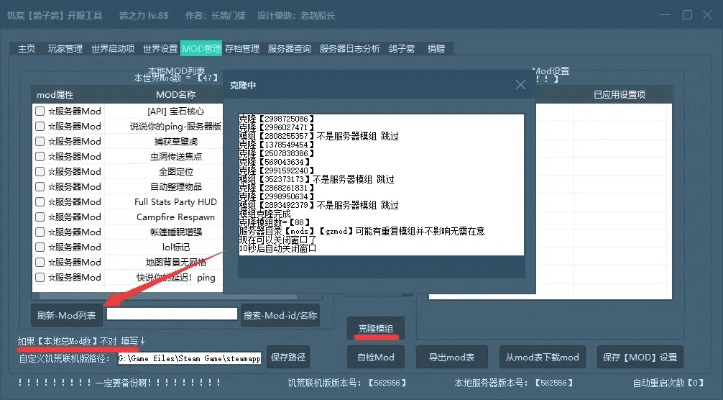
Task: Click 饥荒联机版版本号 status text
Action: (348, 383)
